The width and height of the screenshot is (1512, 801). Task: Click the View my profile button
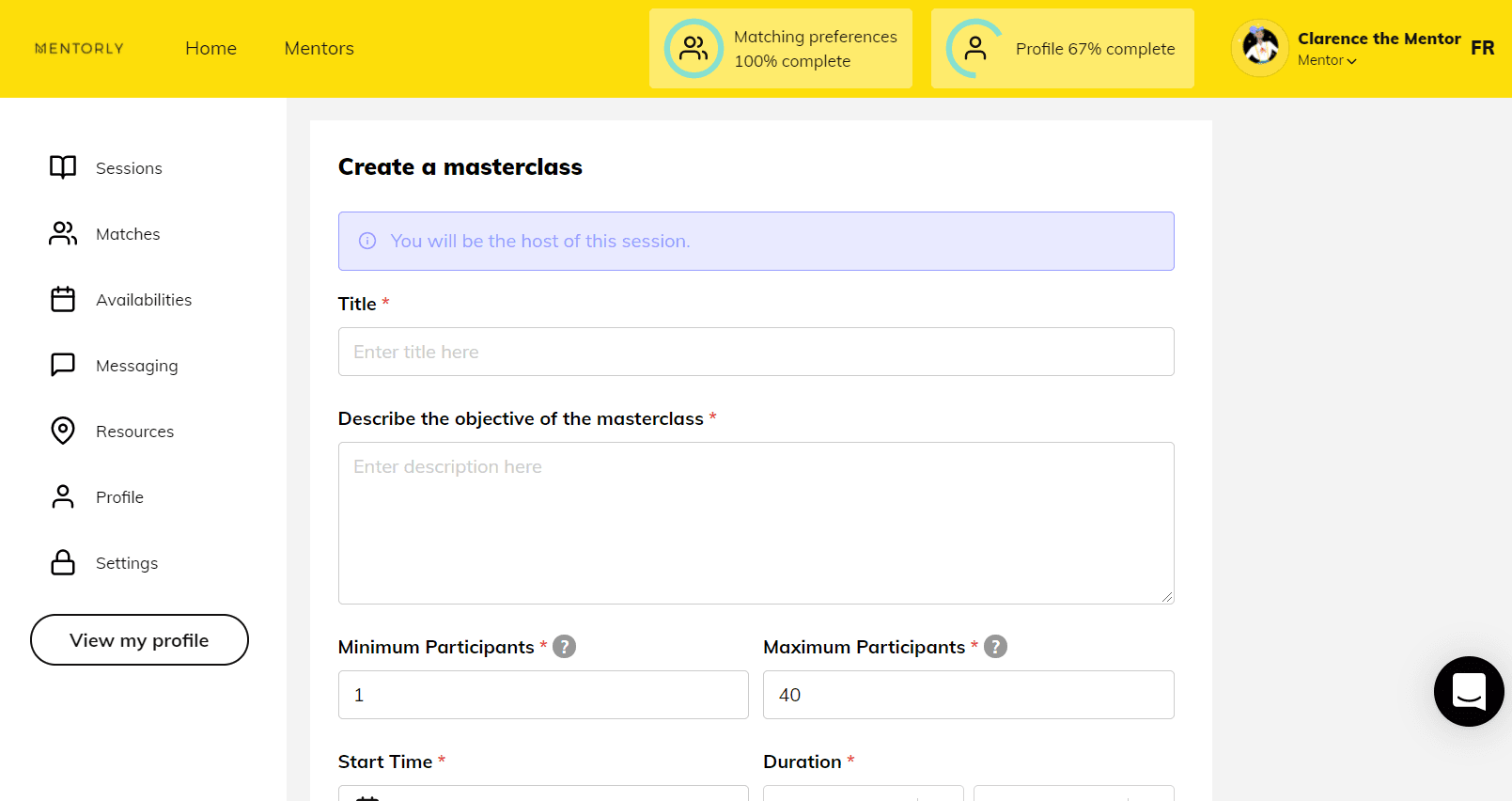click(139, 640)
